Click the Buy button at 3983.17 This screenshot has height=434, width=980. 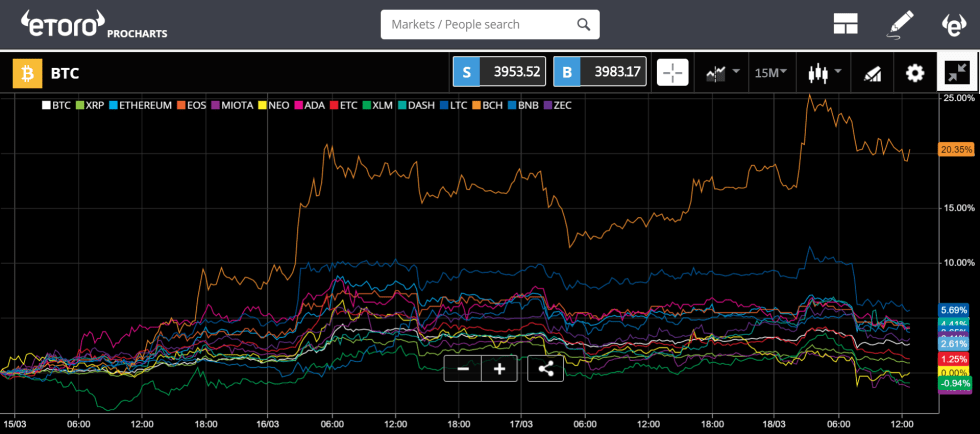[x=599, y=73]
